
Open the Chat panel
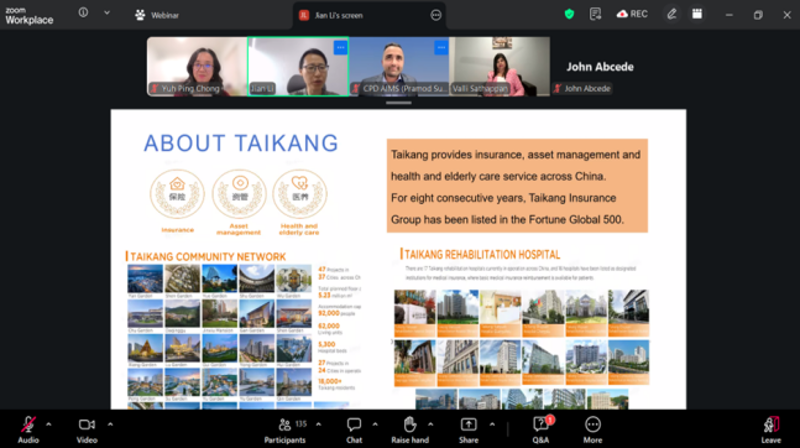pos(354,425)
